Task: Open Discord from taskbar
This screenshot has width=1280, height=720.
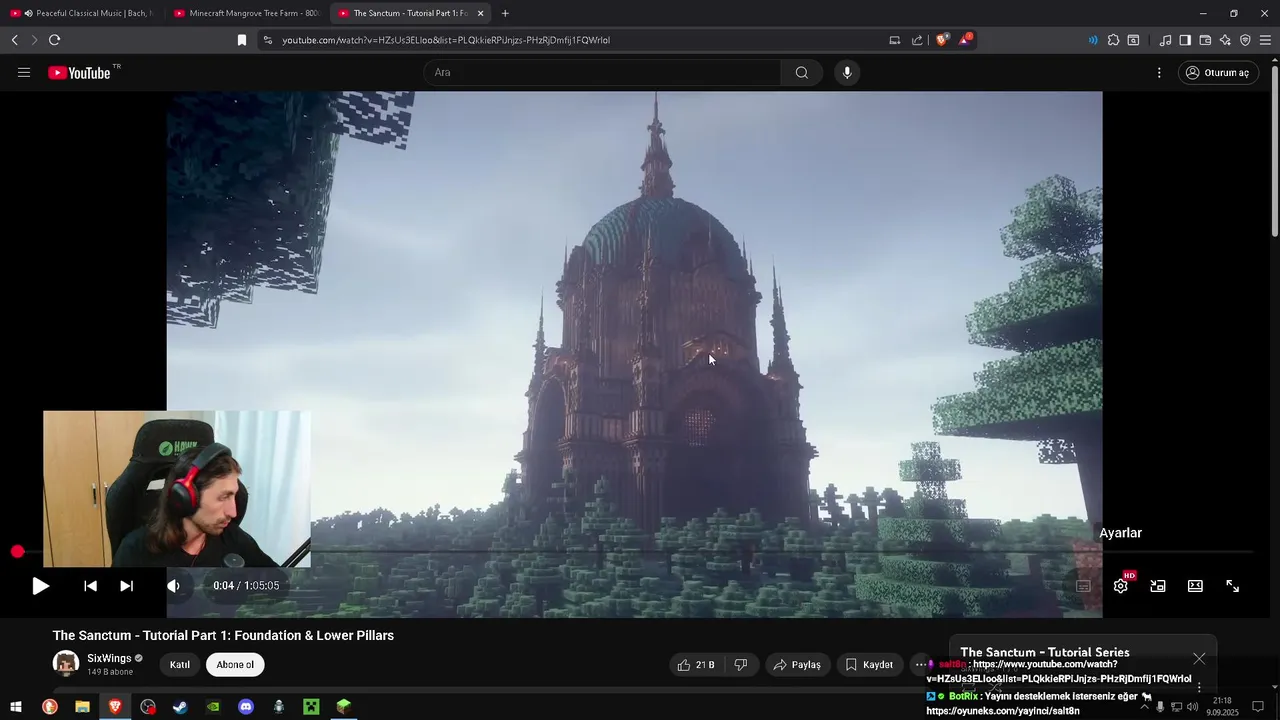Action: (x=246, y=707)
